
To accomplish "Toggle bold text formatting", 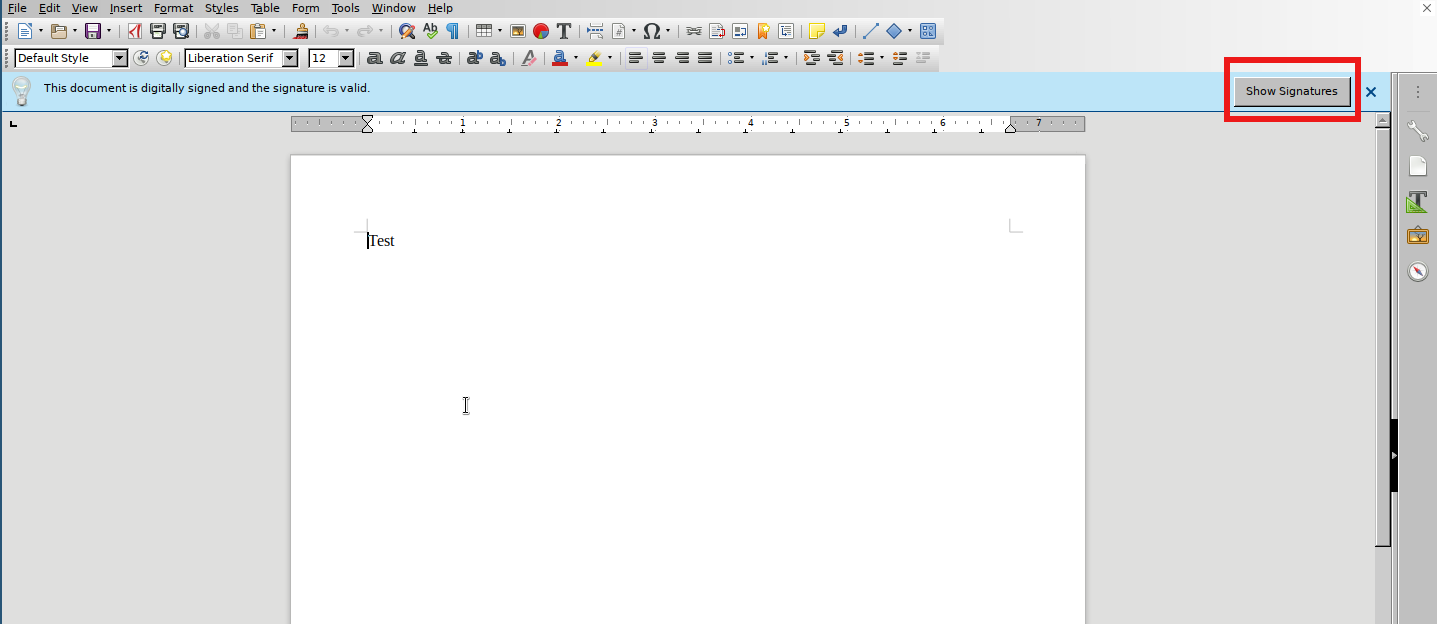I will coord(375,58).
